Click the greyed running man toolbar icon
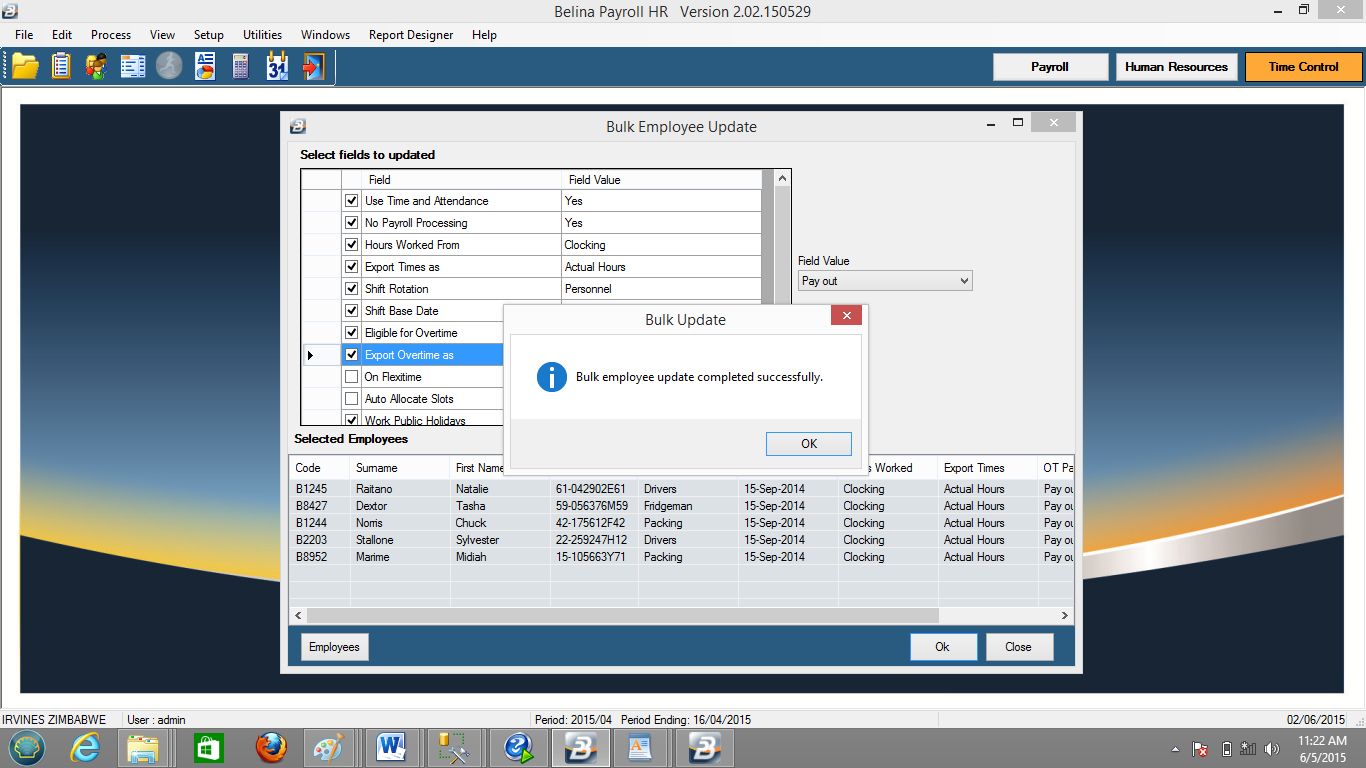 point(169,66)
